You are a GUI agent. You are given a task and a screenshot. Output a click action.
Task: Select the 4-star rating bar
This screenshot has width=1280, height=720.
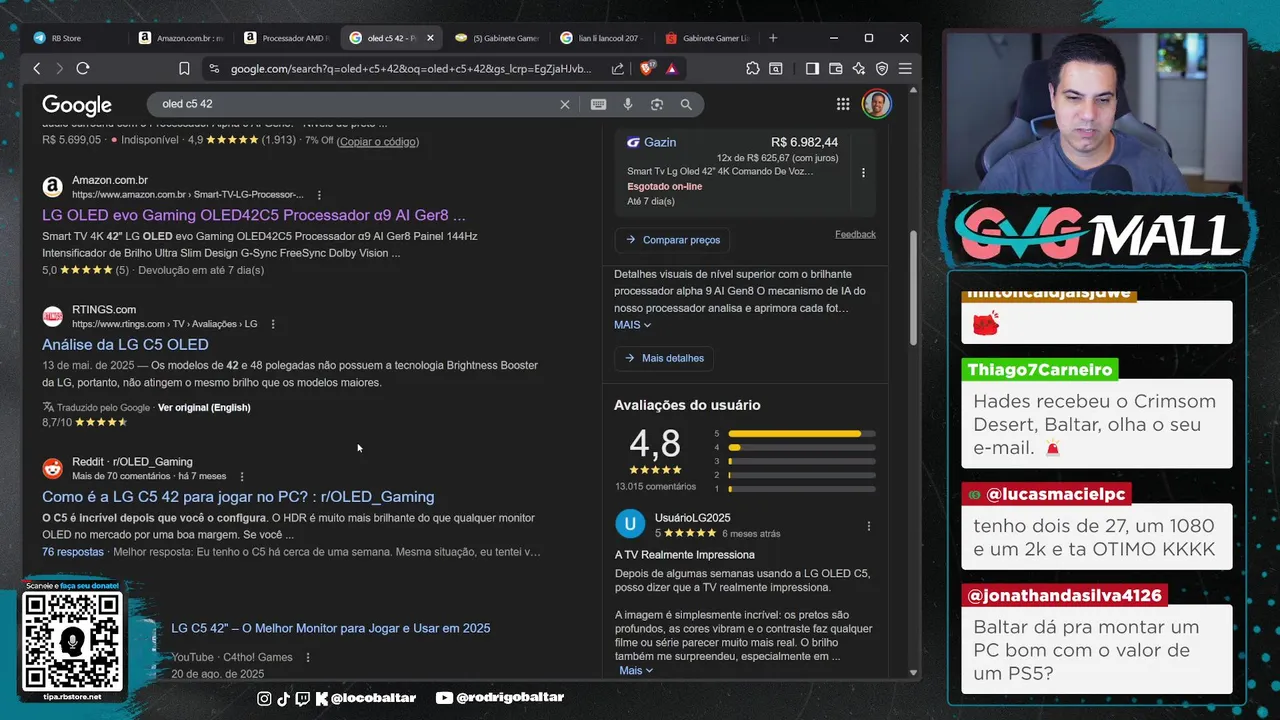click(802, 448)
